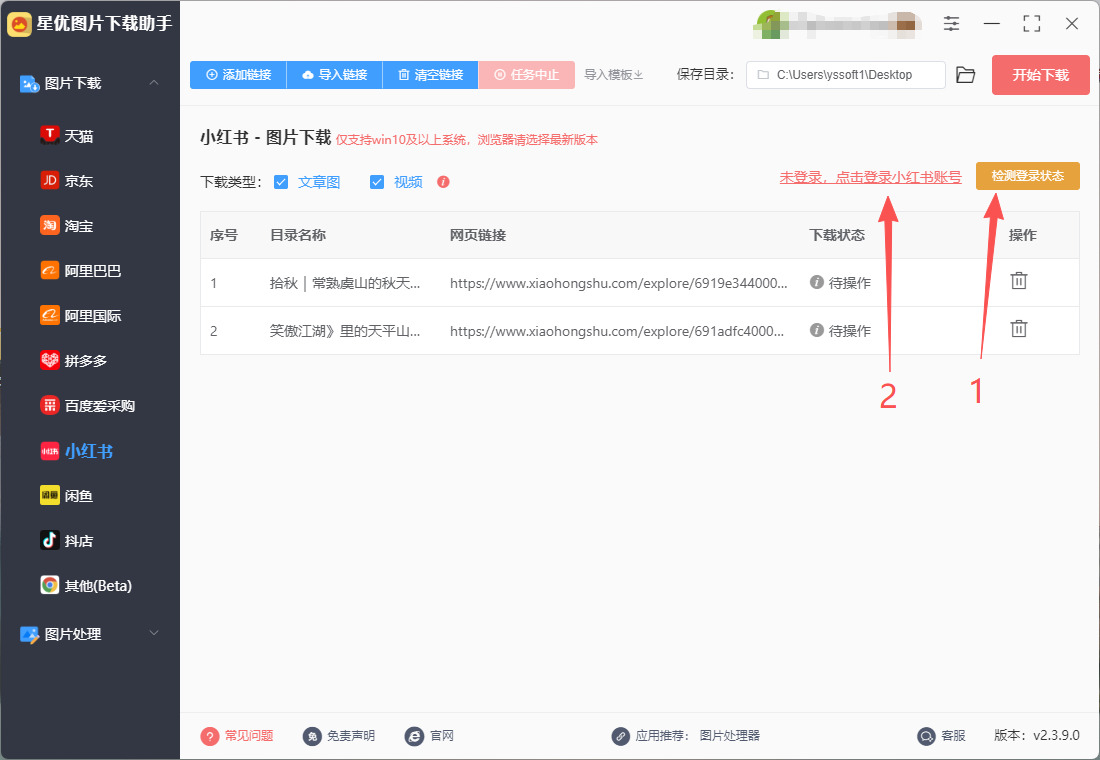Toggle the 文章图 checkbox
The height and width of the screenshot is (760, 1100).
[281, 182]
